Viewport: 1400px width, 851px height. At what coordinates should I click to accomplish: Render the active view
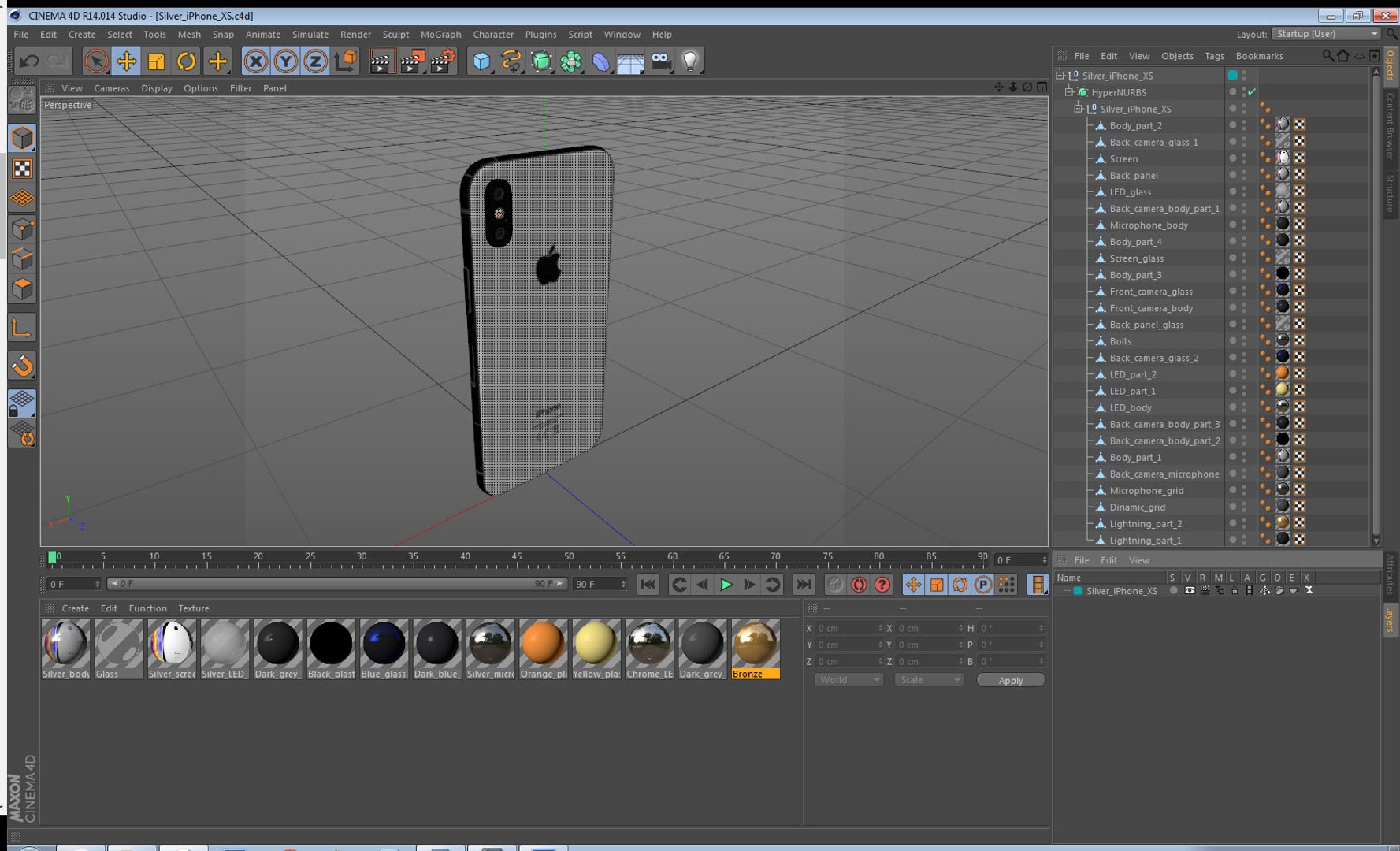point(382,61)
